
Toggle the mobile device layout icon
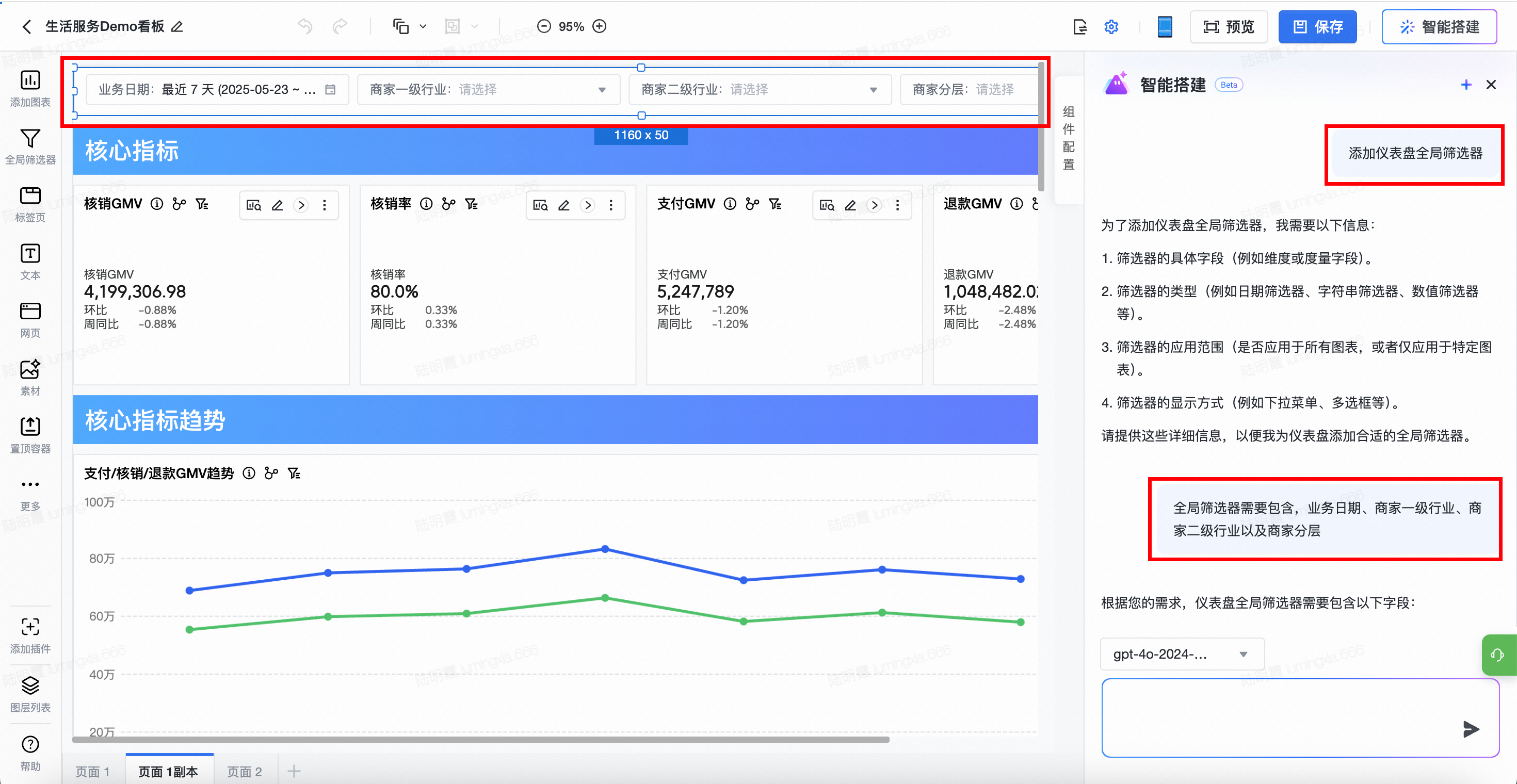pos(1164,26)
